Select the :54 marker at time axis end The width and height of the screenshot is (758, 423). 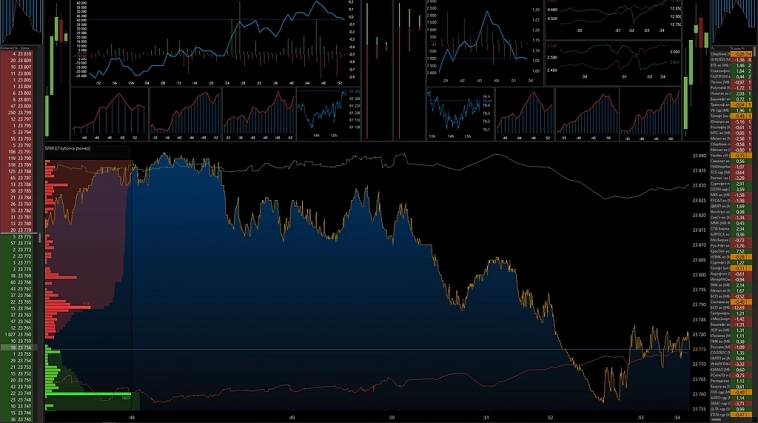click(676, 416)
